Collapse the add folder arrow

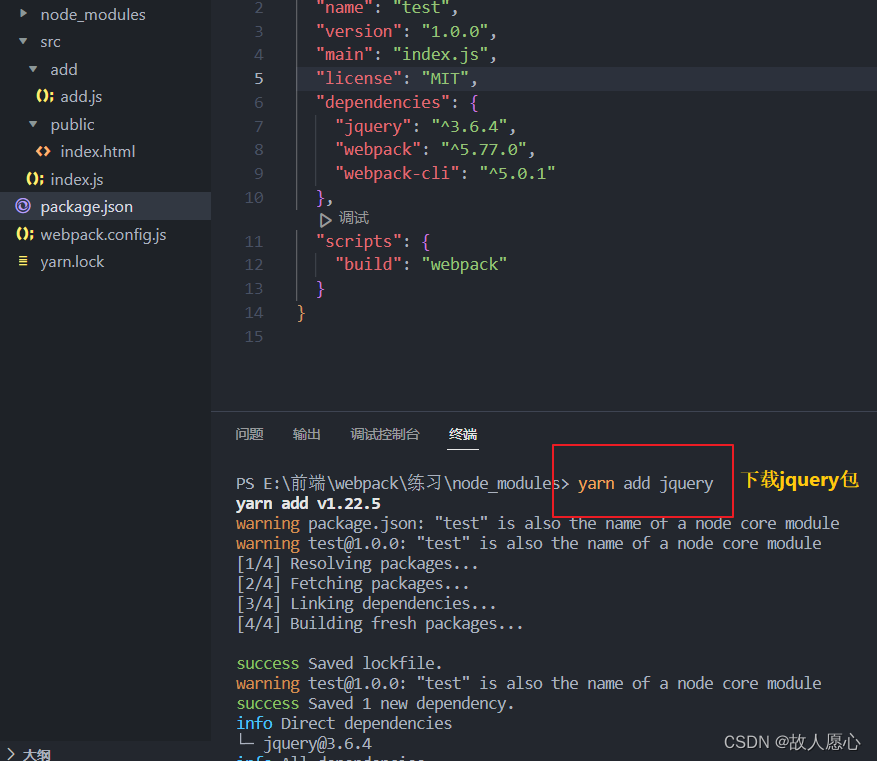(34, 69)
